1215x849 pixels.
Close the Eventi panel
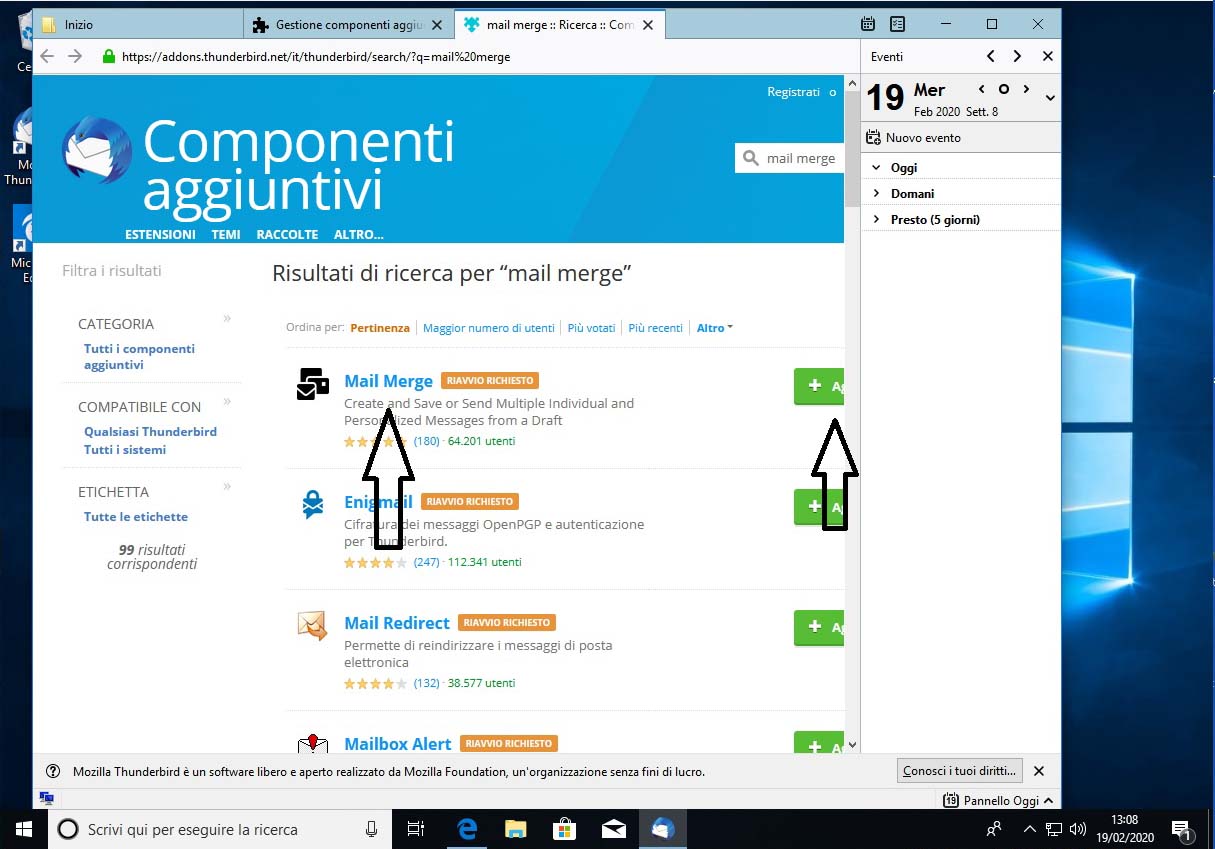point(1047,57)
